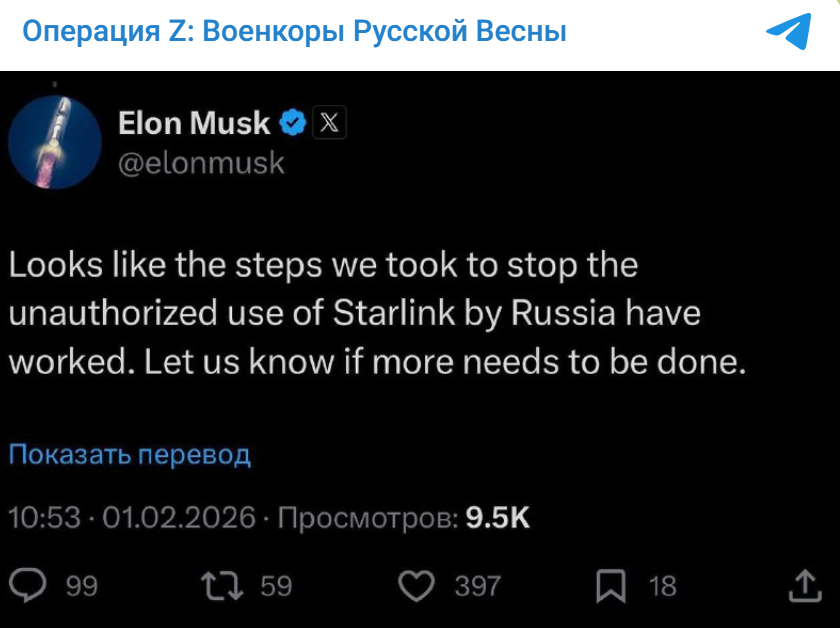The height and width of the screenshot is (628, 840).
Task: Click the 9.5K views counter
Action: coord(499,518)
